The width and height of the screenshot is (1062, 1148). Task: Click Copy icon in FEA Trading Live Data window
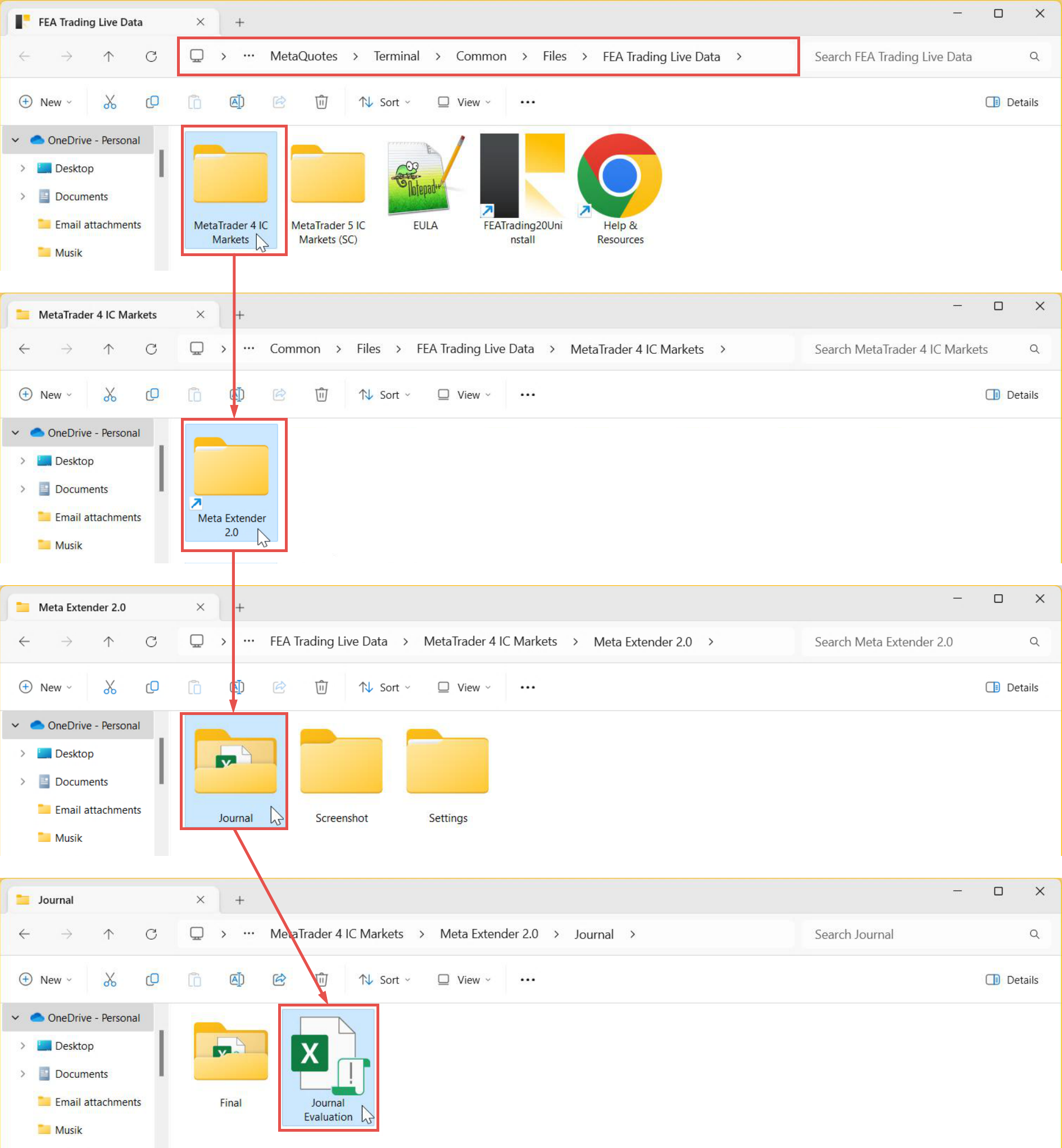click(x=152, y=102)
